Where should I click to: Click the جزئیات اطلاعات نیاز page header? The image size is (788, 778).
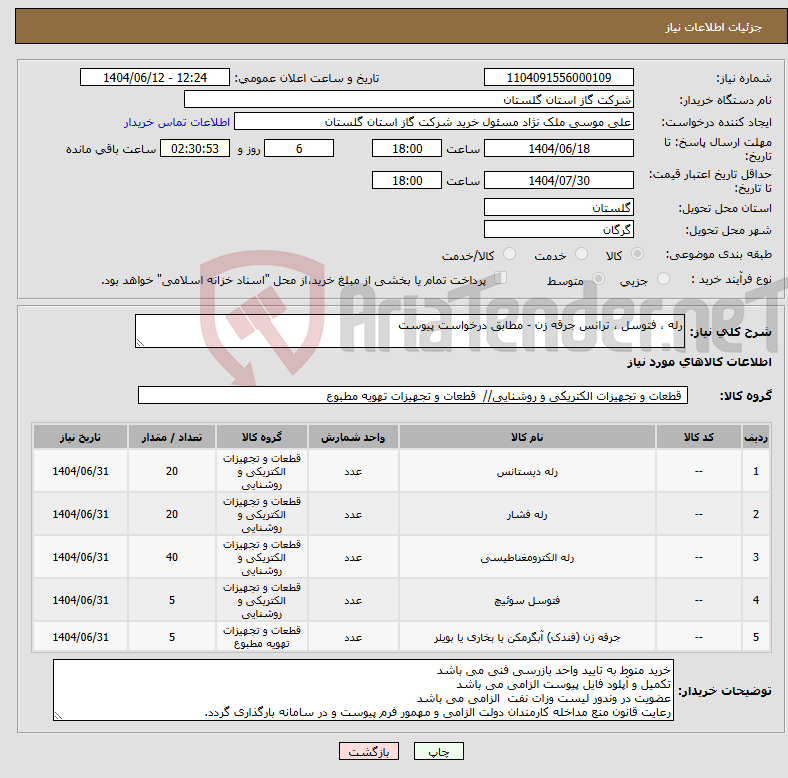point(714,27)
